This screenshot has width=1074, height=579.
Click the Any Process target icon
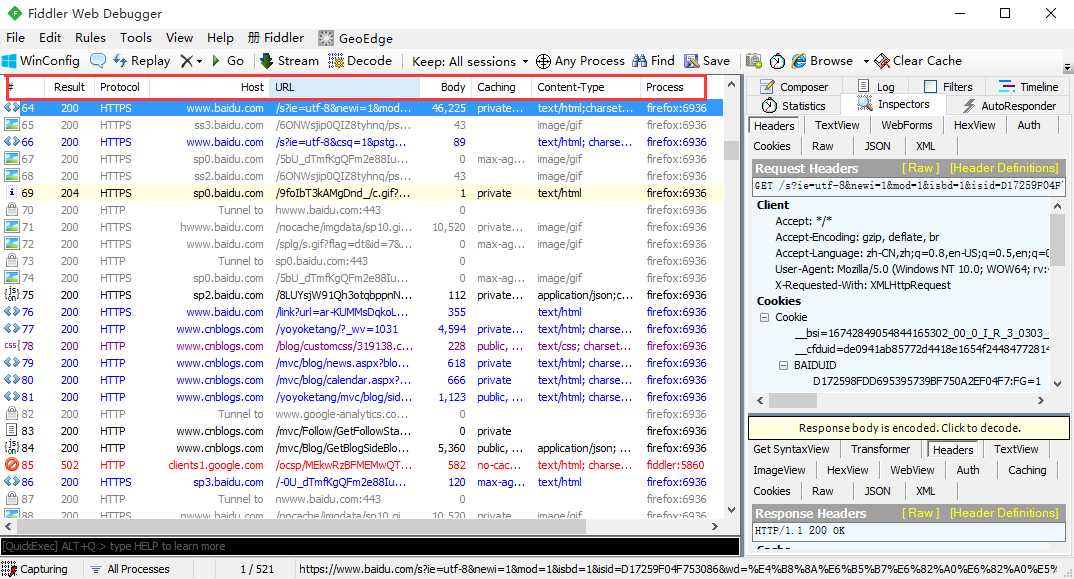(x=543, y=62)
